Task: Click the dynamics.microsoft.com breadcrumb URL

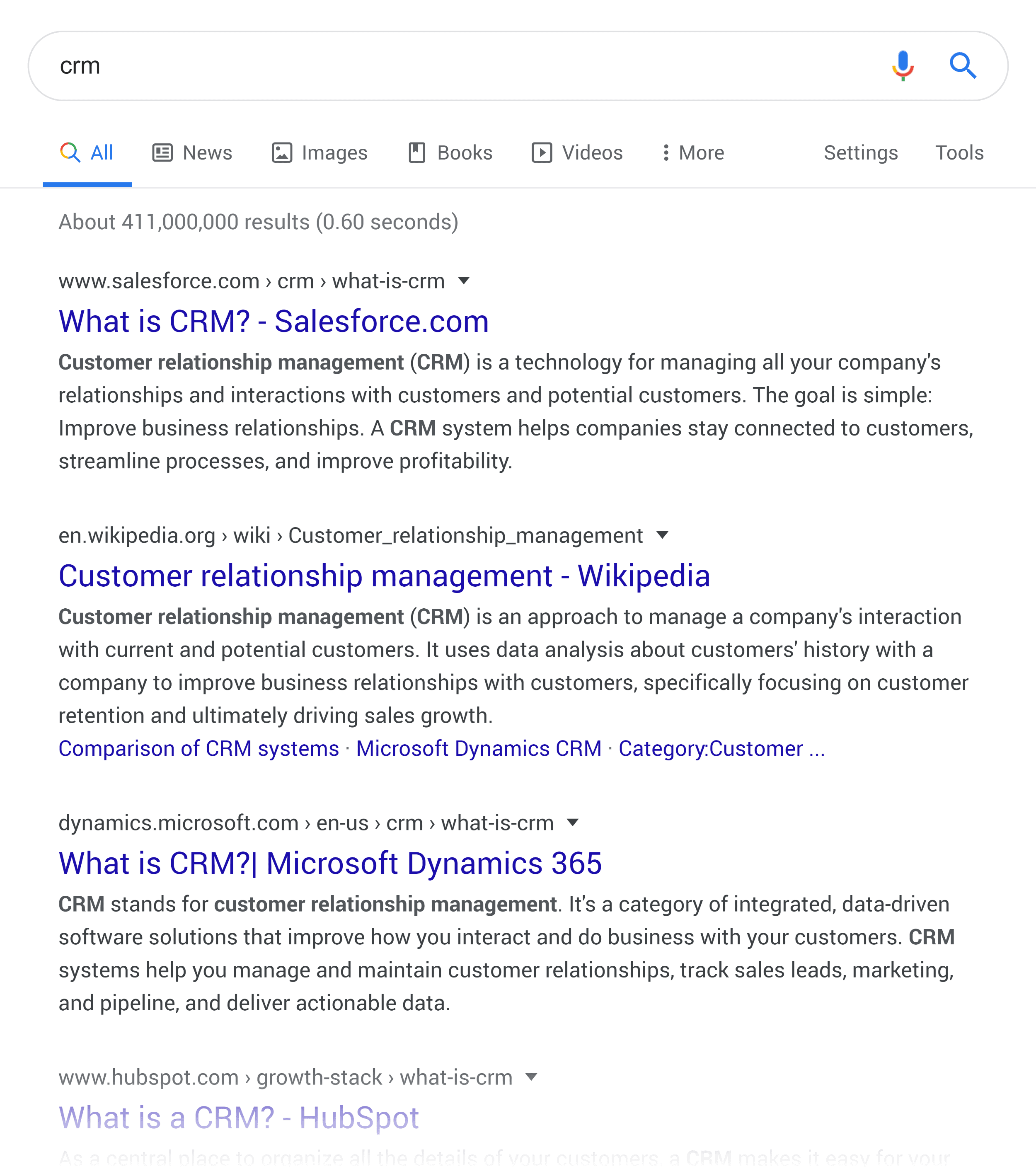Action: [306, 823]
